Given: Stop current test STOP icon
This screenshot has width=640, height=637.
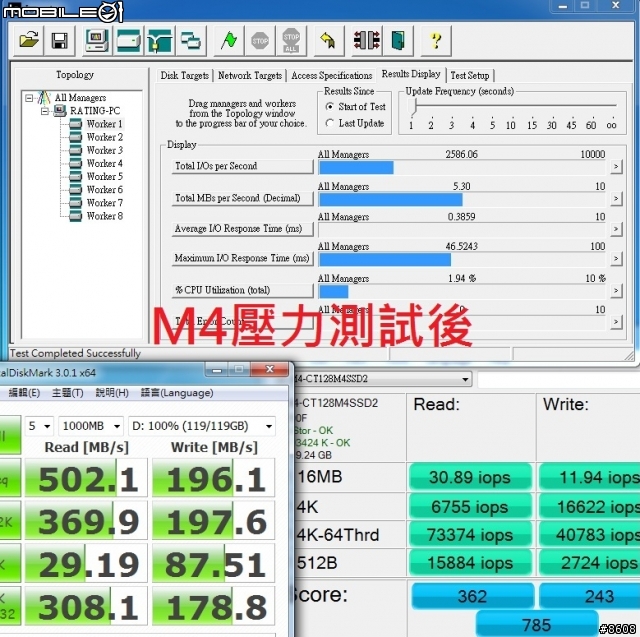Looking at the screenshot, I should [x=260, y=41].
